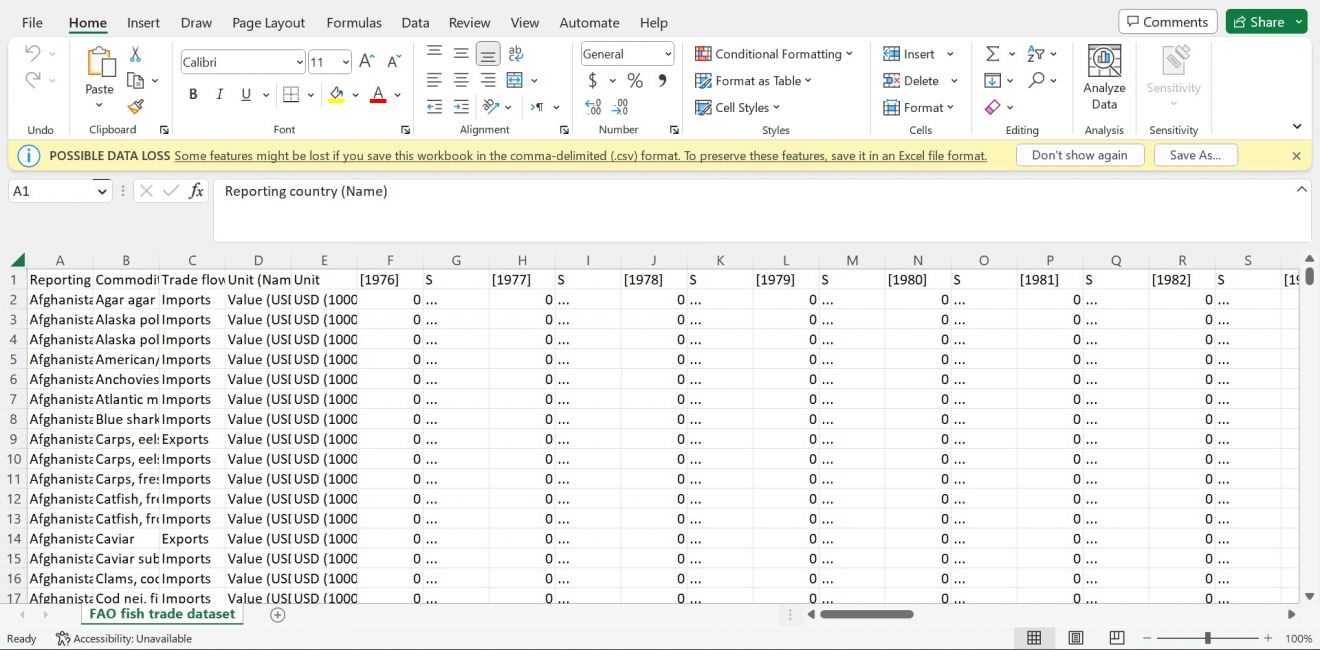Switch to the Formulas ribbon tab
This screenshot has height=650, width=1320.
[x=353, y=22]
